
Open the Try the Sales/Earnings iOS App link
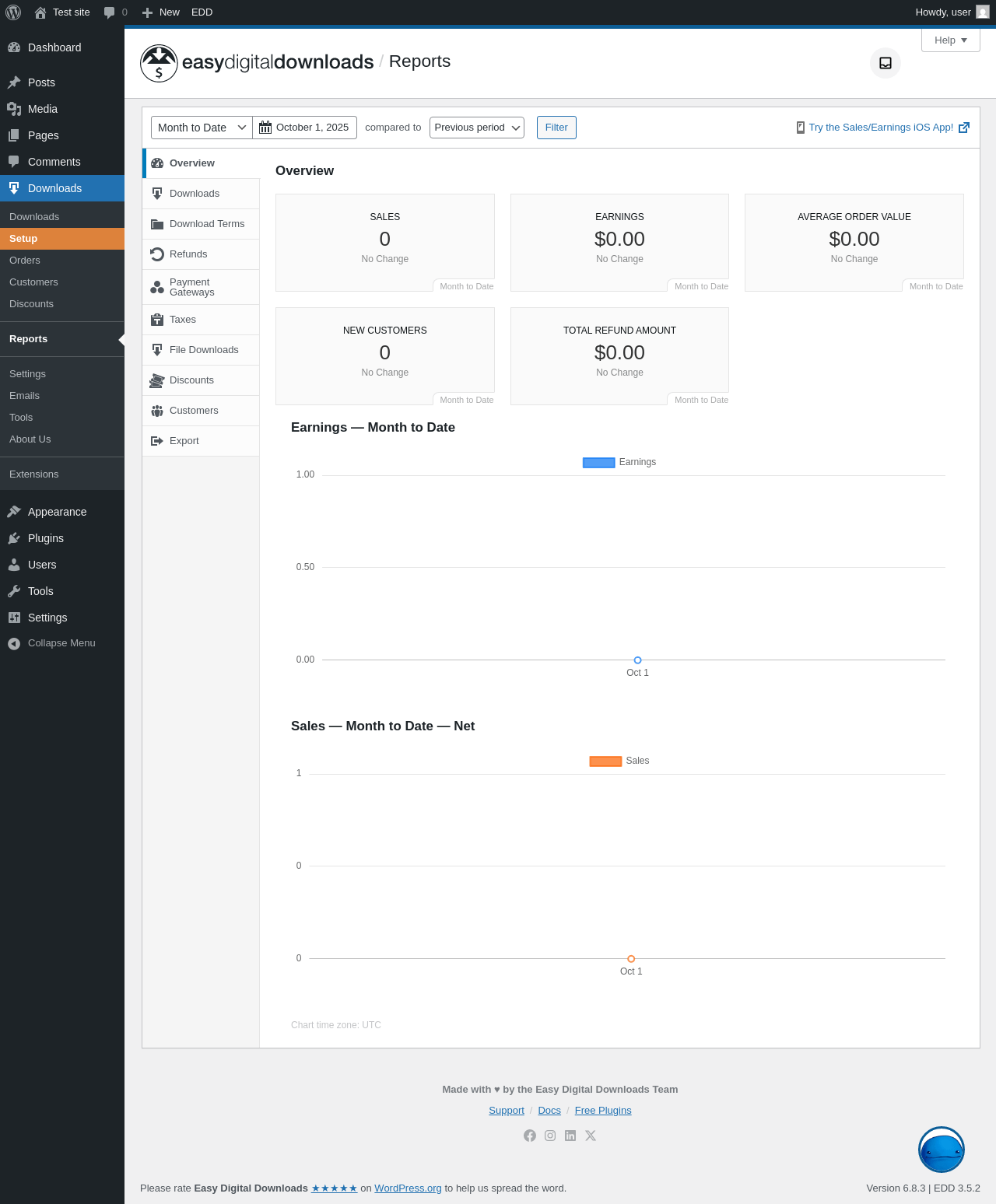point(881,128)
